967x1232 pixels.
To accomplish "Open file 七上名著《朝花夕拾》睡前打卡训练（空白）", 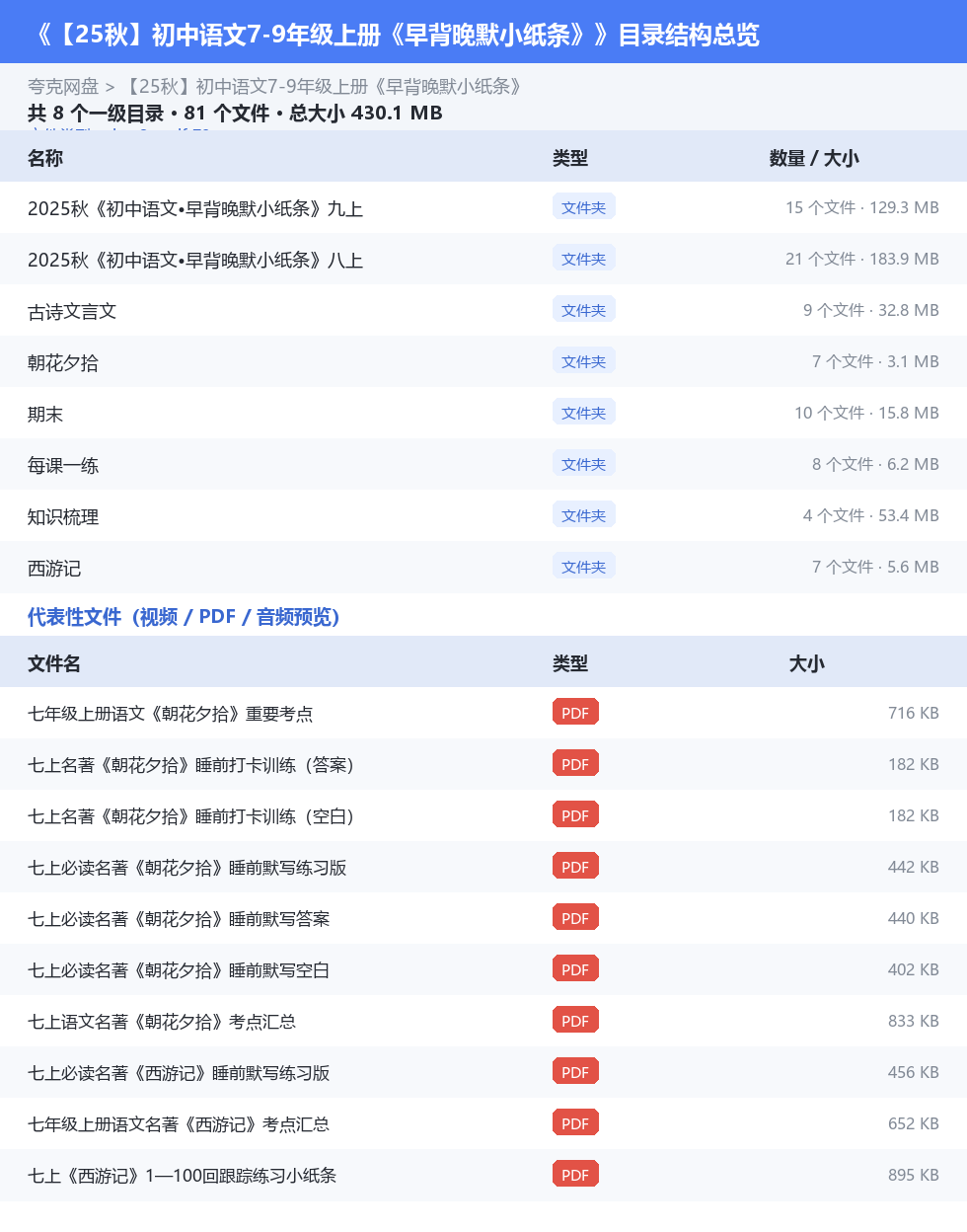I will [191, 816].
